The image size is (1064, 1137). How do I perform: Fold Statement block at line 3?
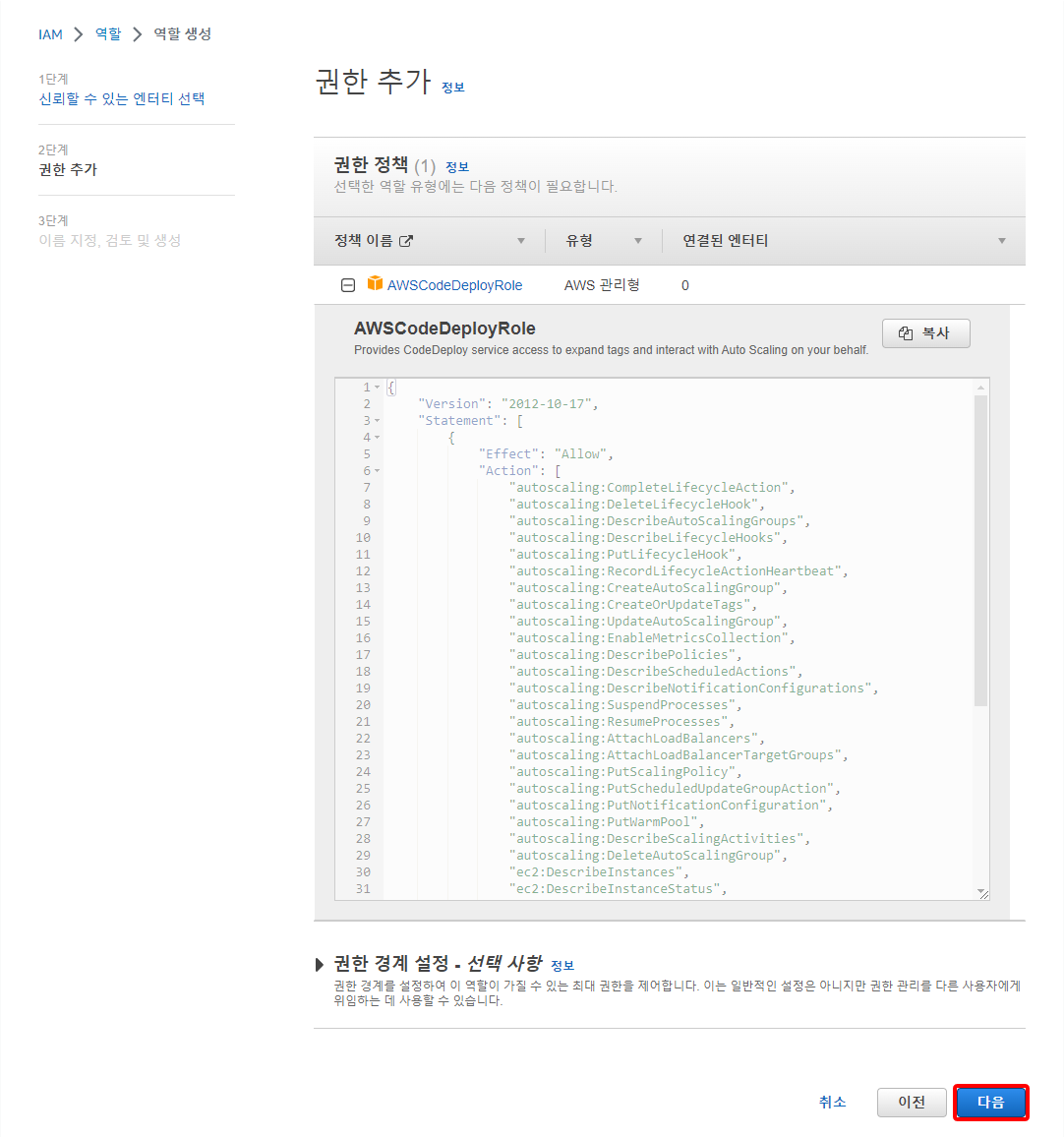(377, 421)
